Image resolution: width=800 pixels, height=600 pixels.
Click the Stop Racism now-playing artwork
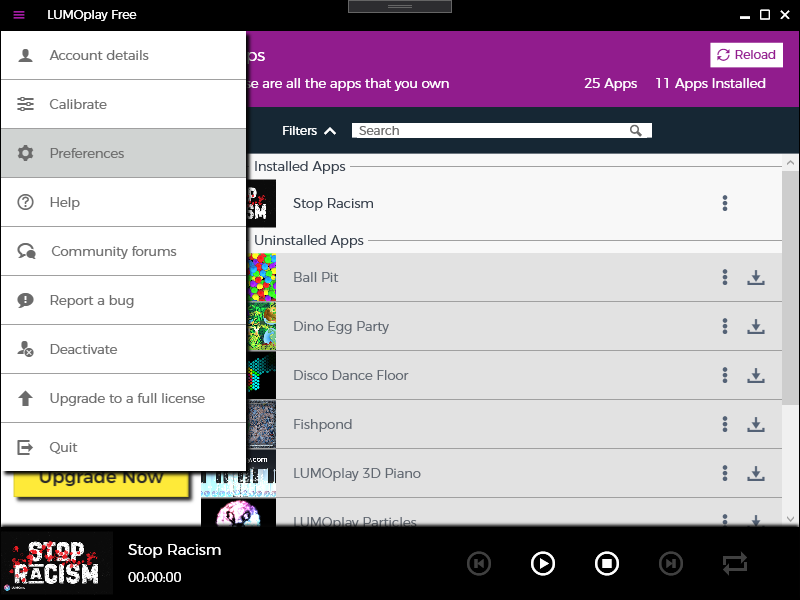[x=56, y=563]
